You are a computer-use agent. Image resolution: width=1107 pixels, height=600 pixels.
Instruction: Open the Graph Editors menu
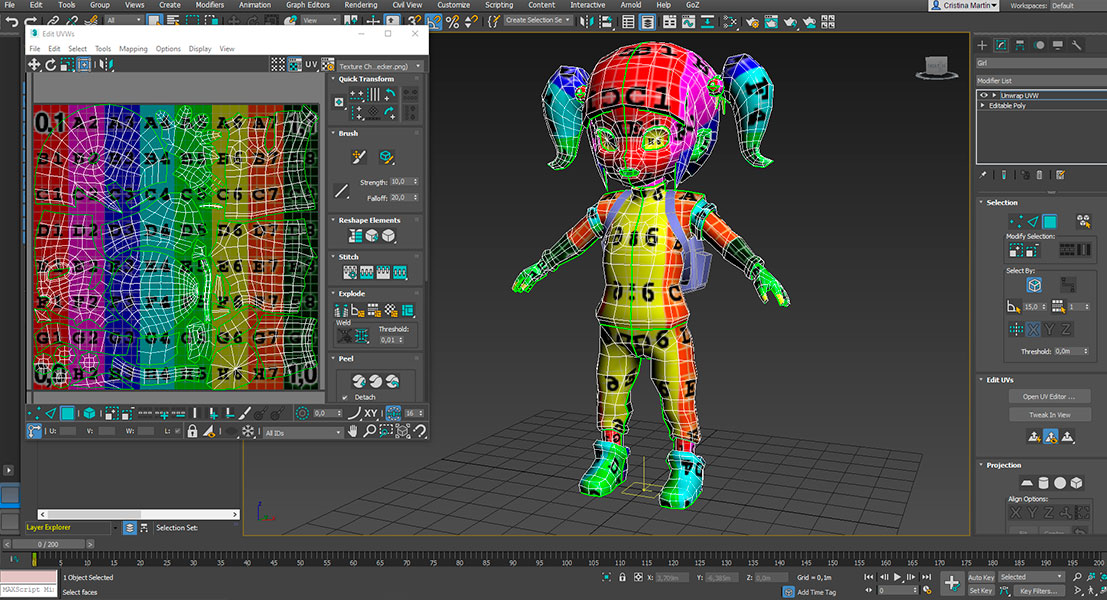tap(308, 5)
